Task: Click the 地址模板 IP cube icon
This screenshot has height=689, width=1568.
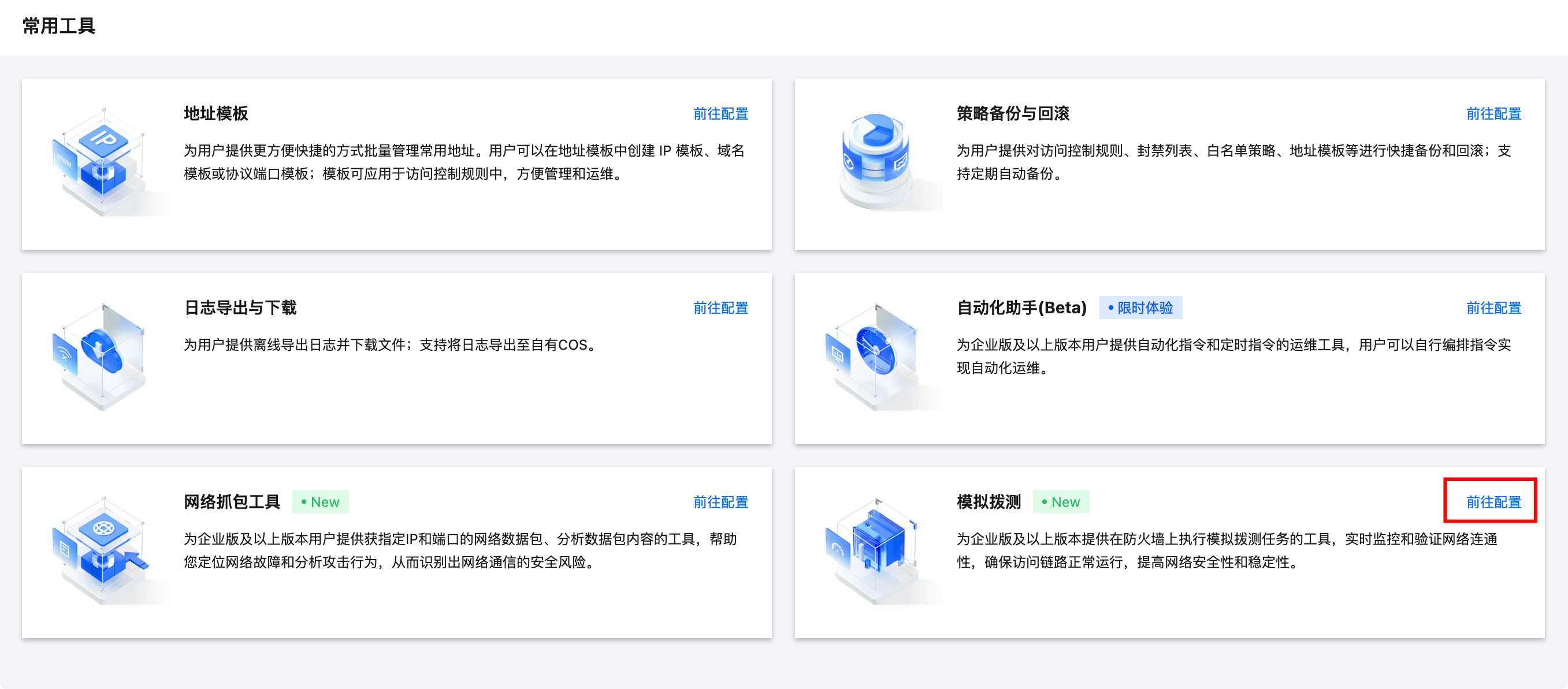Action: pyautogui.click(x=102, y=161)
